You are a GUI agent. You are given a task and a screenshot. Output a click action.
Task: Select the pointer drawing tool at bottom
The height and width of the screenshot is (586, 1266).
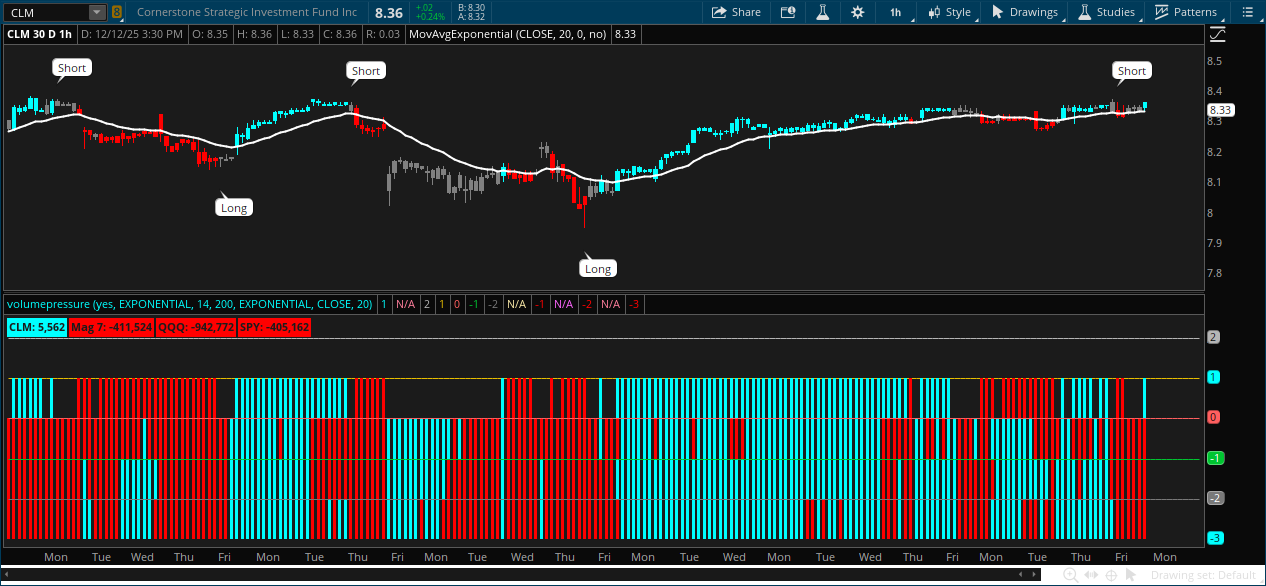(x=1131, y=575)
